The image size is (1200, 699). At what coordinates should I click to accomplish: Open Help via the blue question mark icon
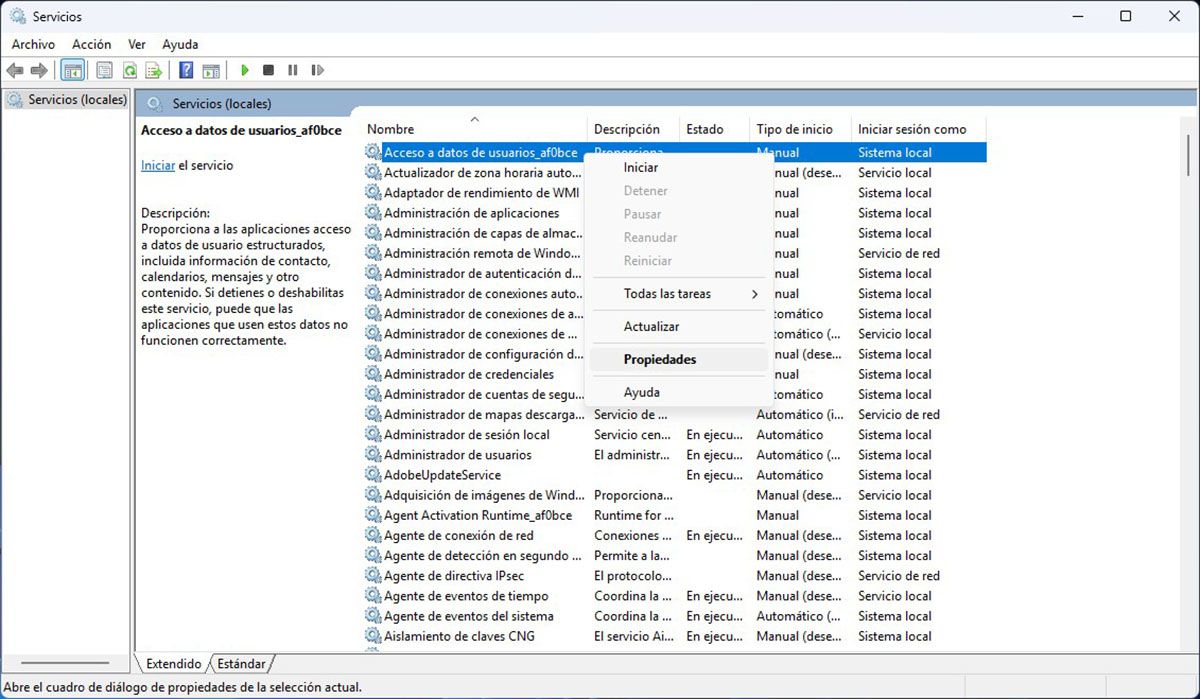point(186,70)
